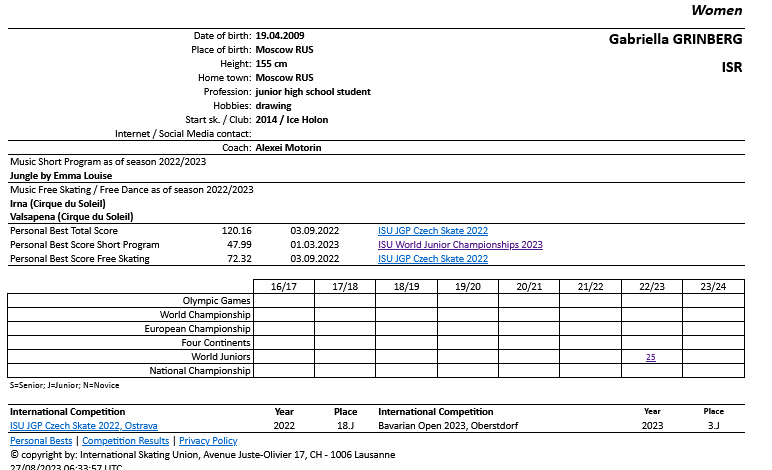
Task: Click the club value 2014 / Ice Holon
Action: [292, 119]
